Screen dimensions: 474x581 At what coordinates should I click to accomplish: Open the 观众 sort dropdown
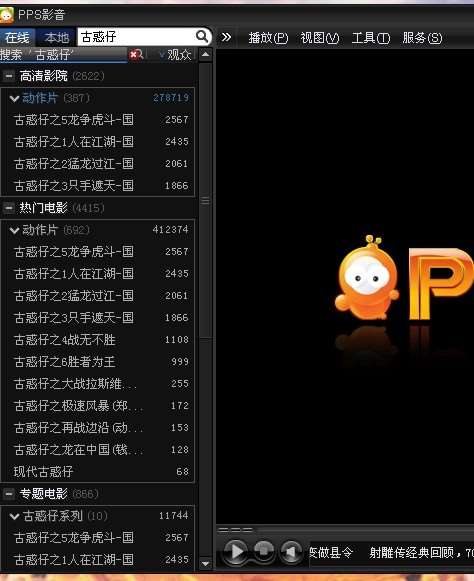(x=175, y=55)
